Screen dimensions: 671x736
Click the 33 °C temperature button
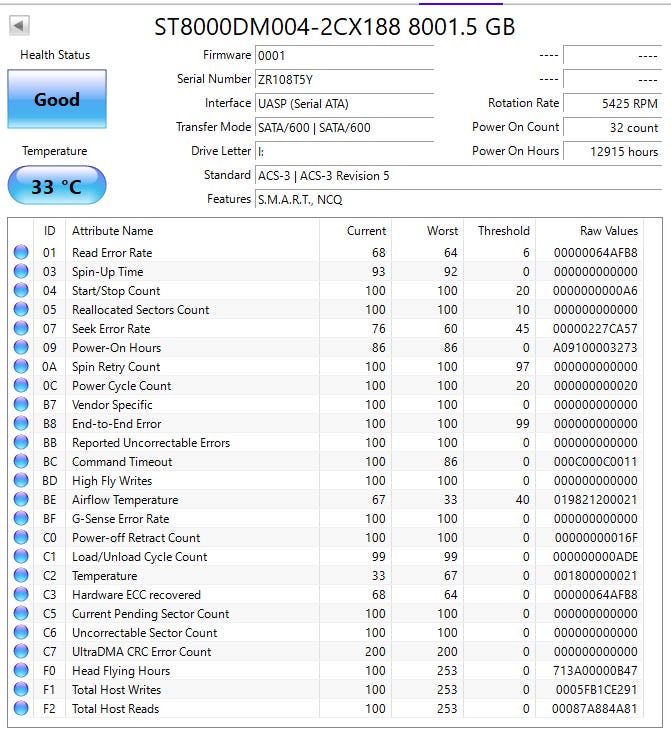coord(57,185)
